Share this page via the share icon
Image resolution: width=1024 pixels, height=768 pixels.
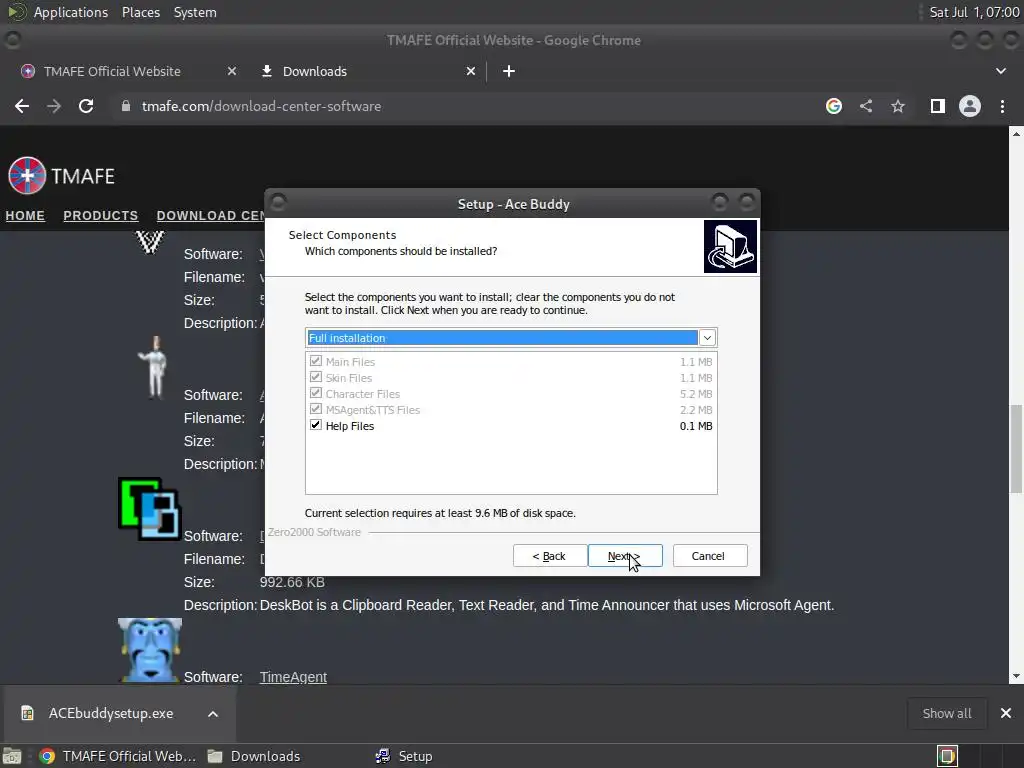[866, 106]
